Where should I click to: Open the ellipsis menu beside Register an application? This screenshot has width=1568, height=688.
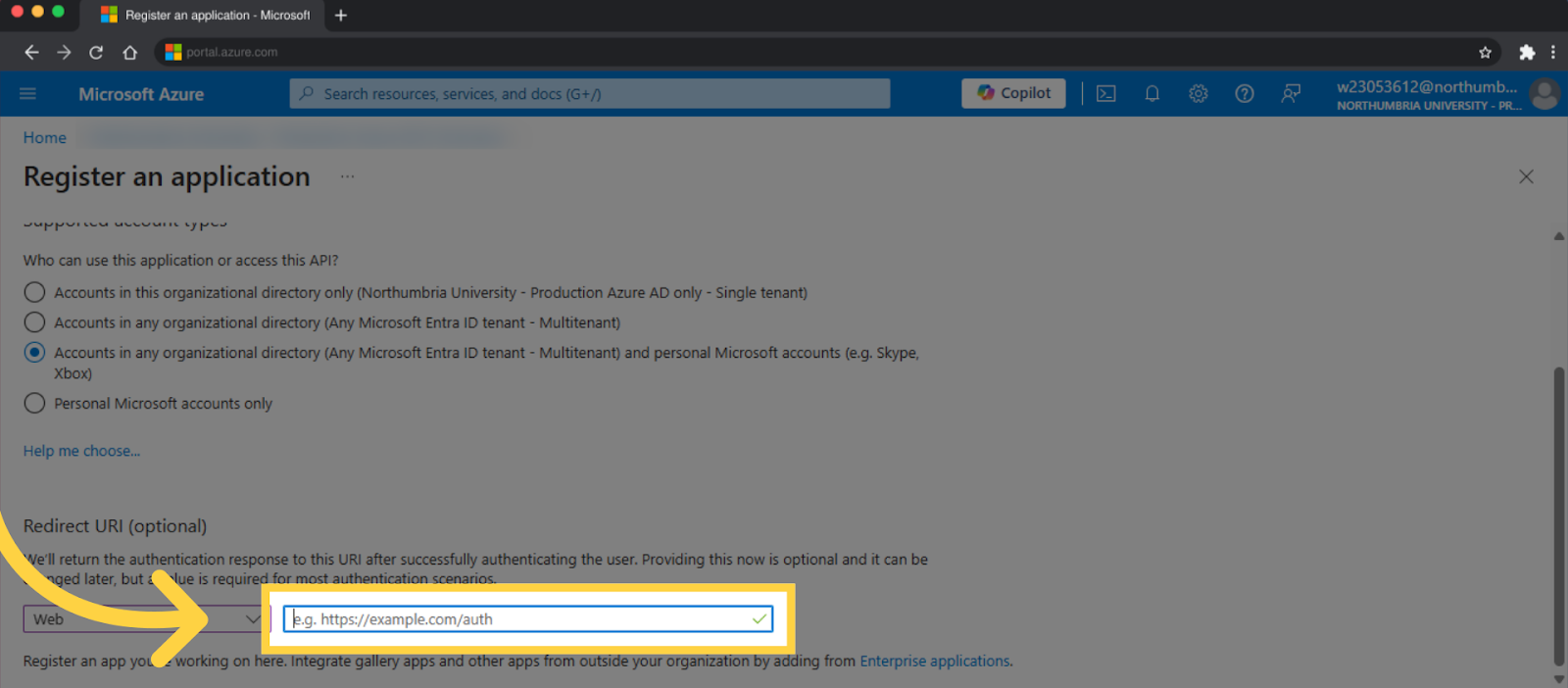(x=347, y=176)
